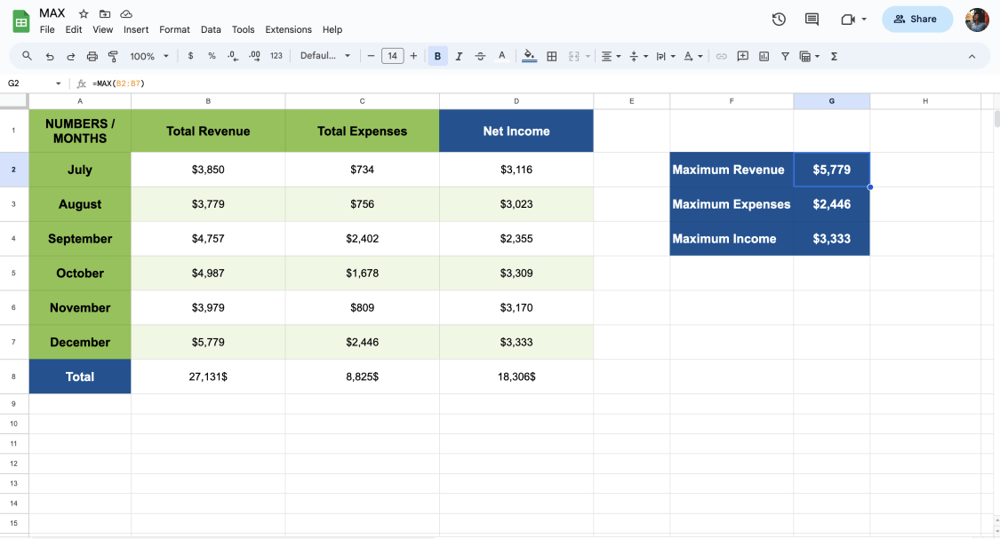The image size is (1000, 539).
Task: Star the MAX document
Action: (84, 14)
